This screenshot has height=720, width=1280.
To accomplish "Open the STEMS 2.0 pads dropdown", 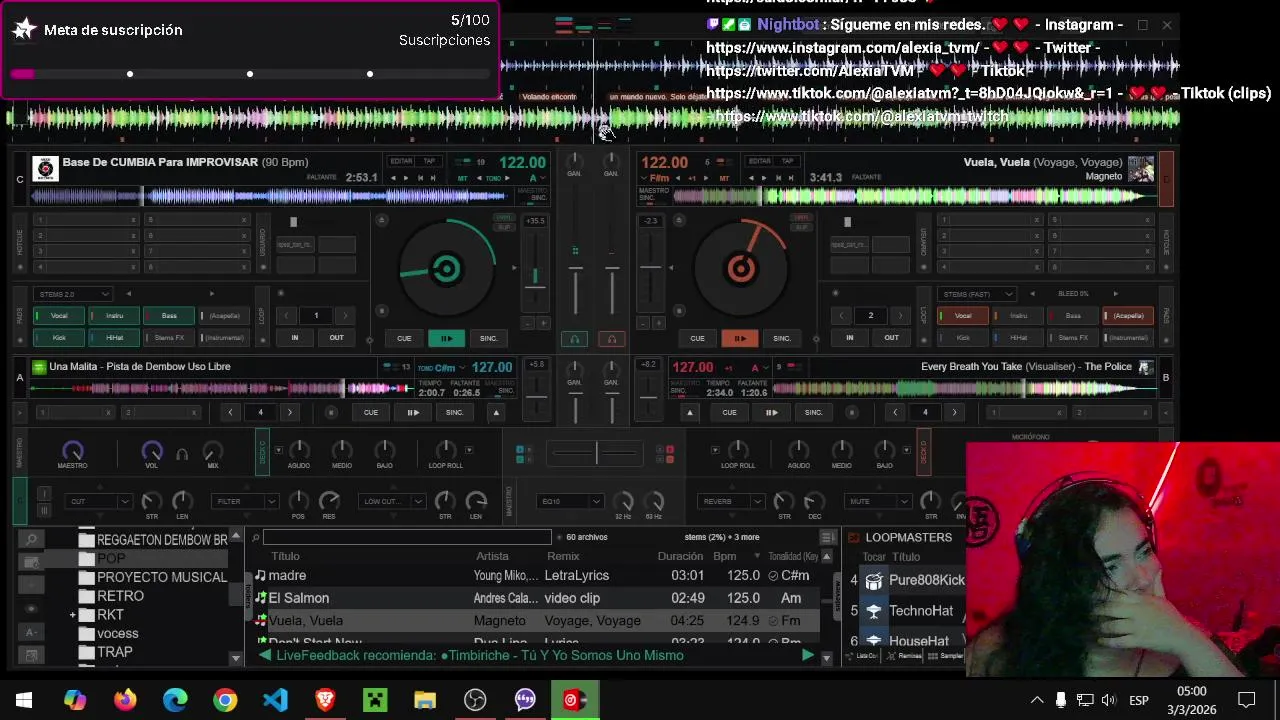I will tap(74, 294).
